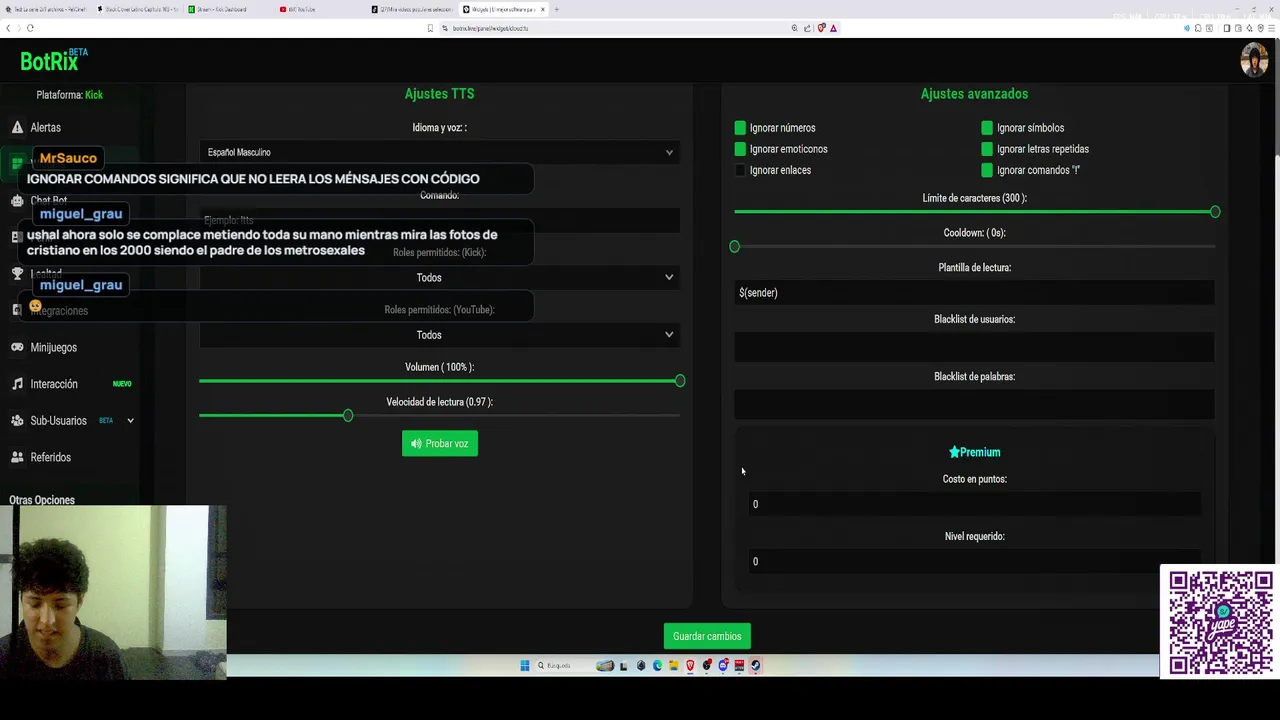Click the Alertas warning triangle icon

click(x=17, y=128)
